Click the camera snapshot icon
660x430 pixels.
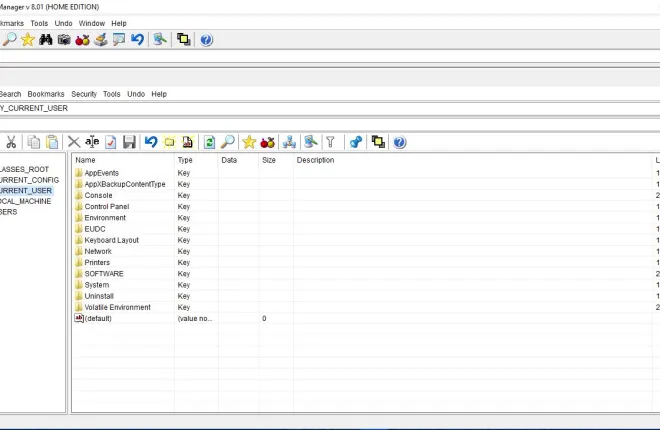pos(64,40)
